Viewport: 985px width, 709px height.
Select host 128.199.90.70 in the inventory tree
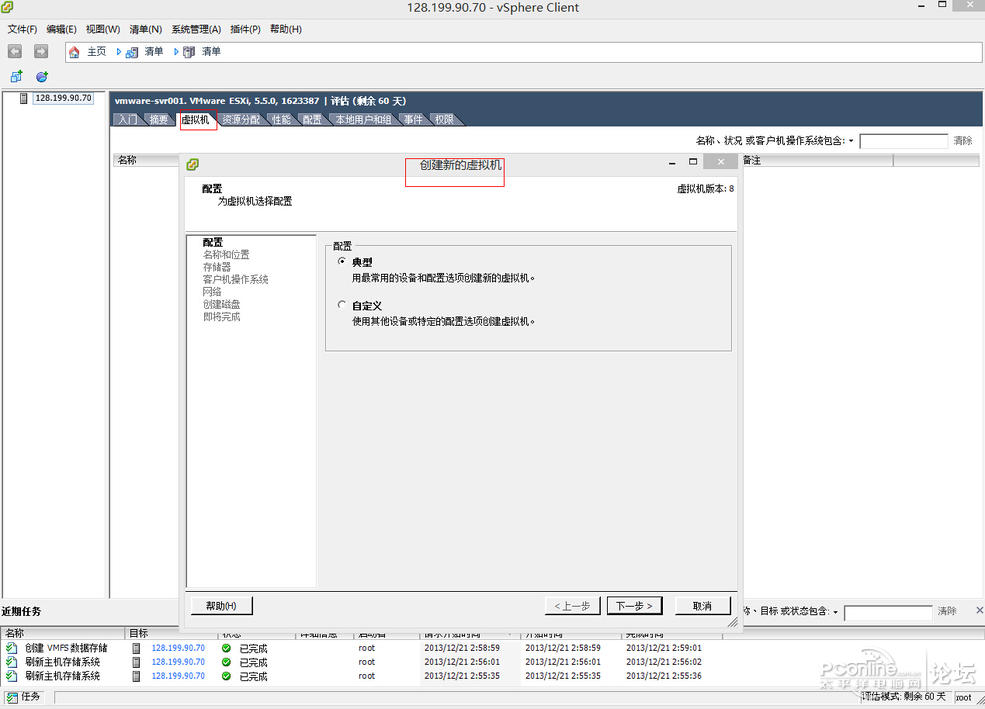63,98
